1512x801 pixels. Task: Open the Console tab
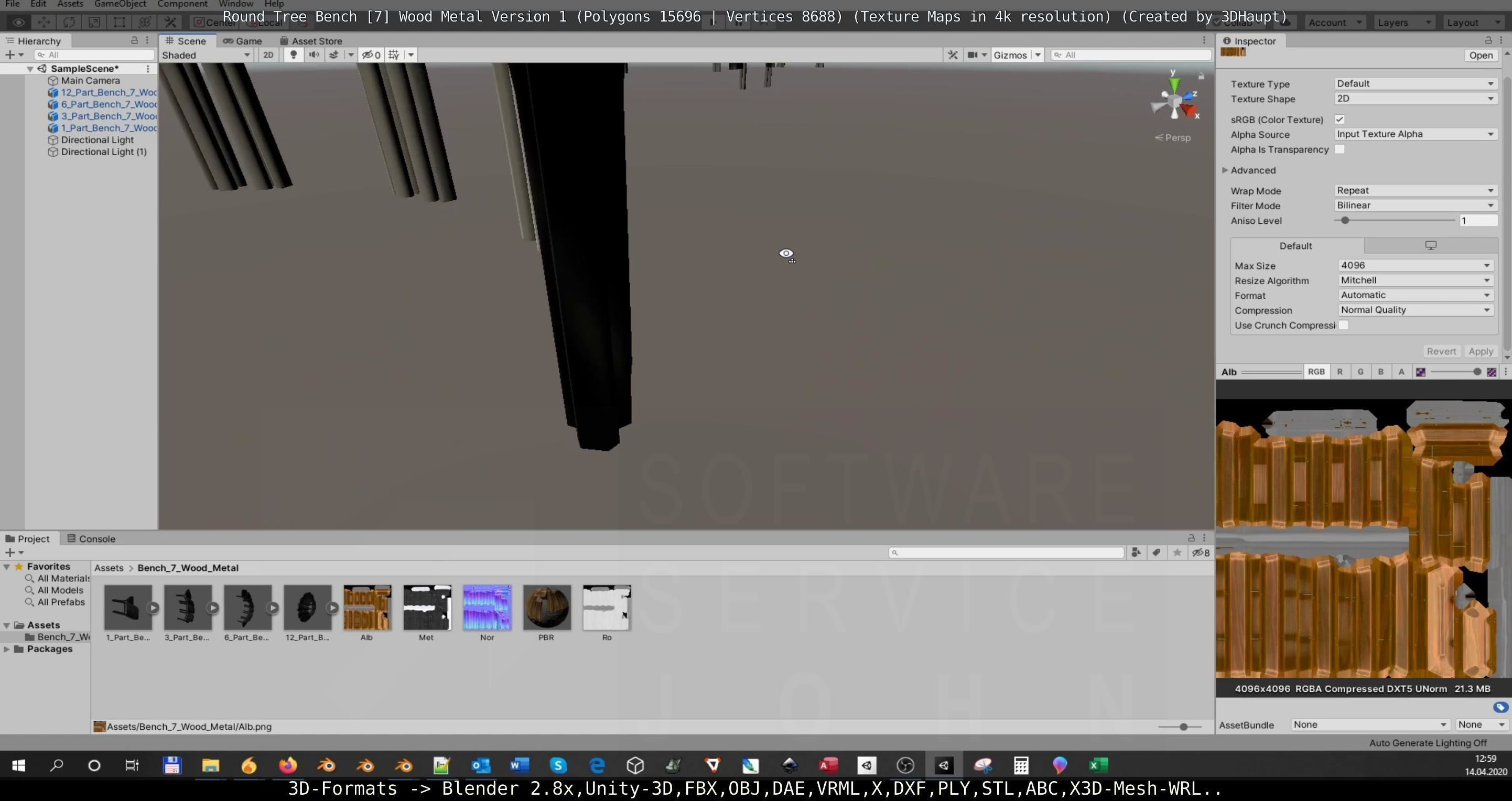[92, 539]
